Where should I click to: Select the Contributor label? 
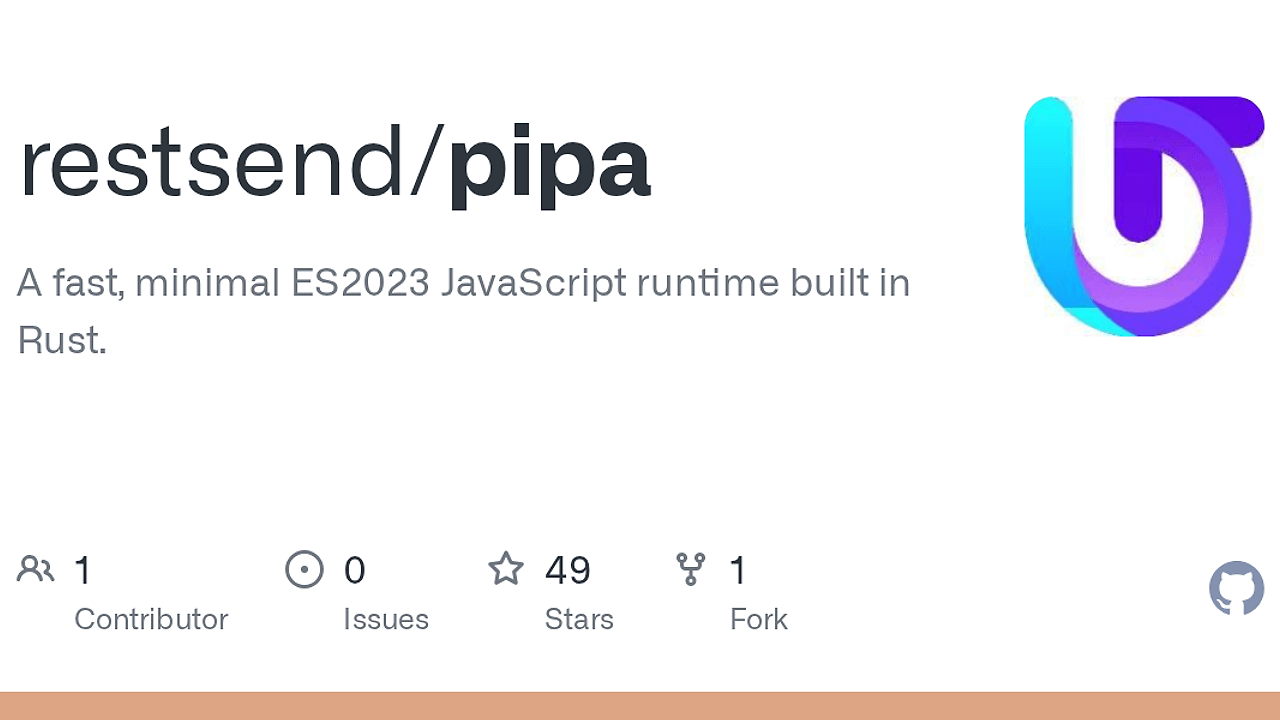click(151, 619)
